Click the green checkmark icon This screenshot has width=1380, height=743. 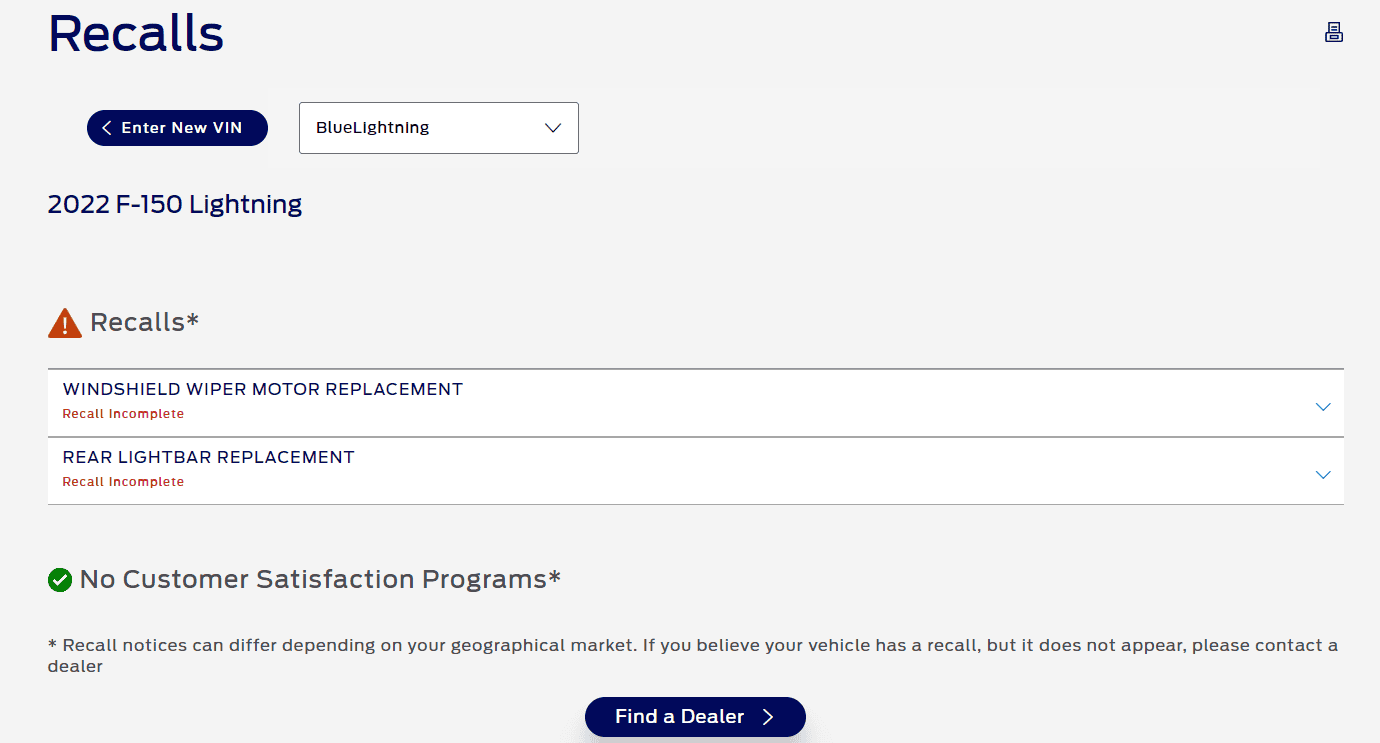60,579
